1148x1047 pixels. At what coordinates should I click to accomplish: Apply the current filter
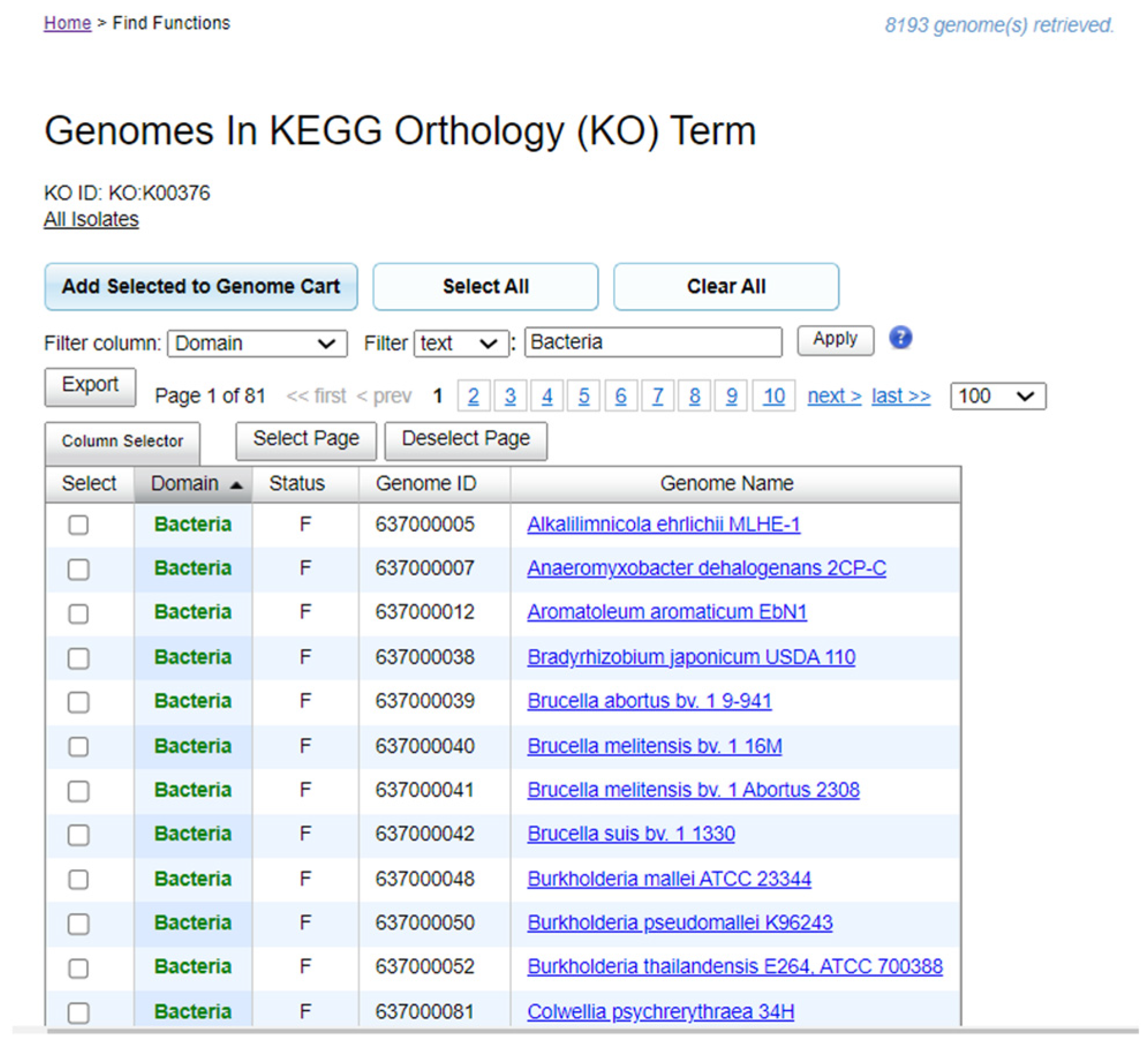[834, 339]
